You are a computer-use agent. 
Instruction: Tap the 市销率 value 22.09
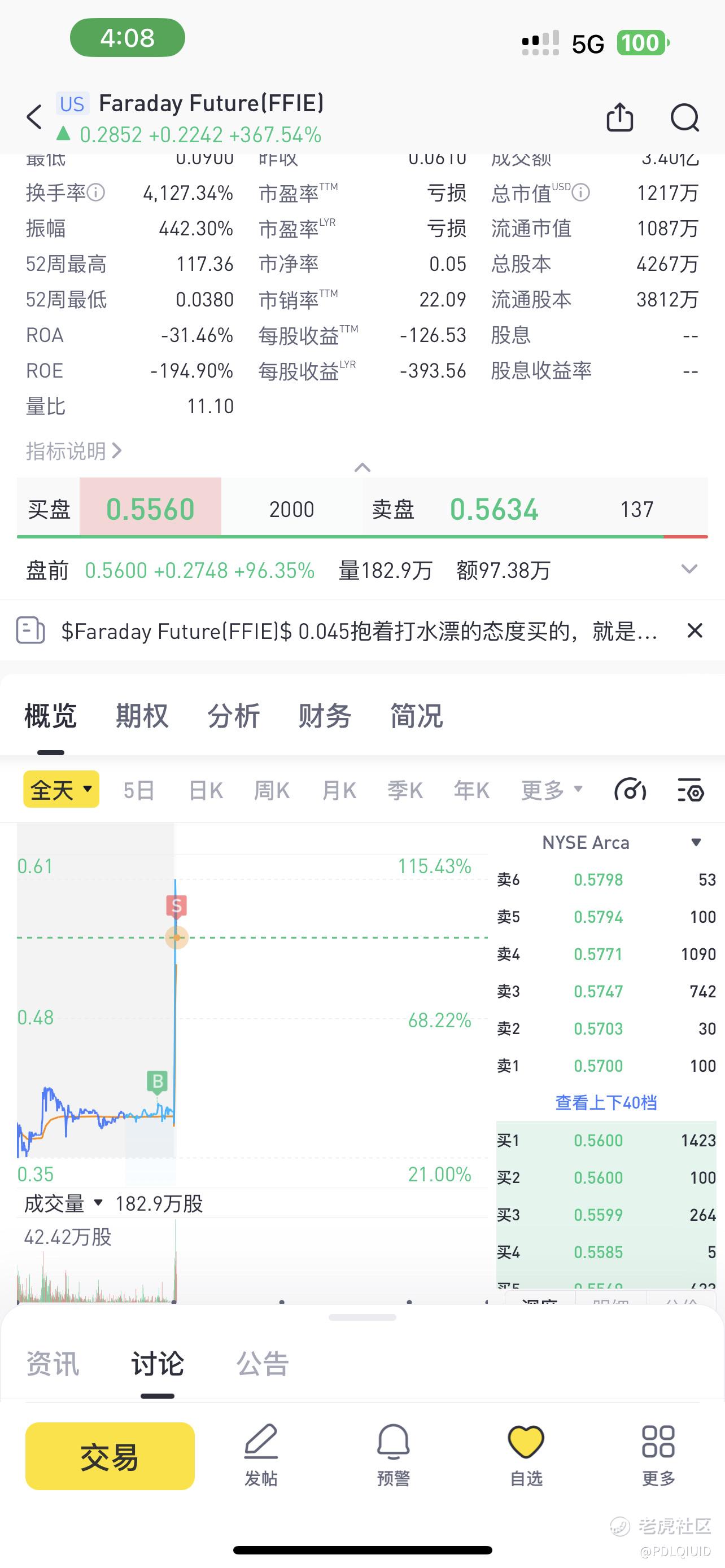443,300
